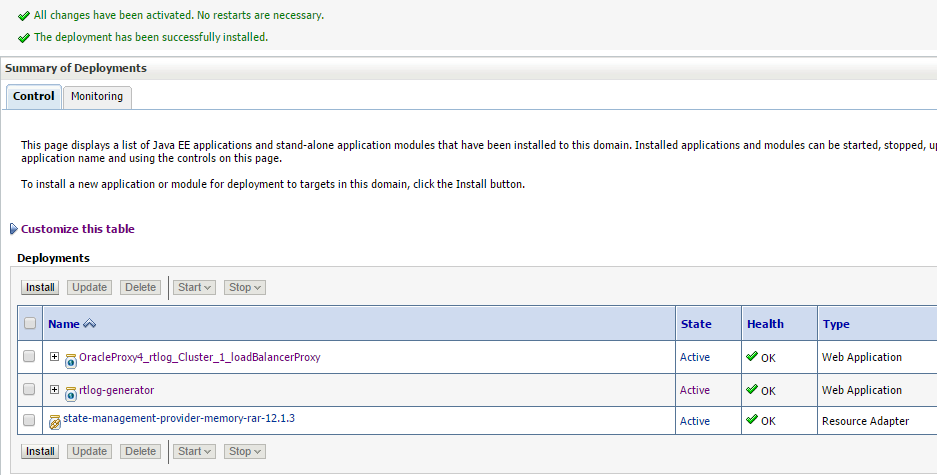This screenshot has height=476, width=937.
Task: Open the bottom Stop dropdown button
Action: click(244, 452)
